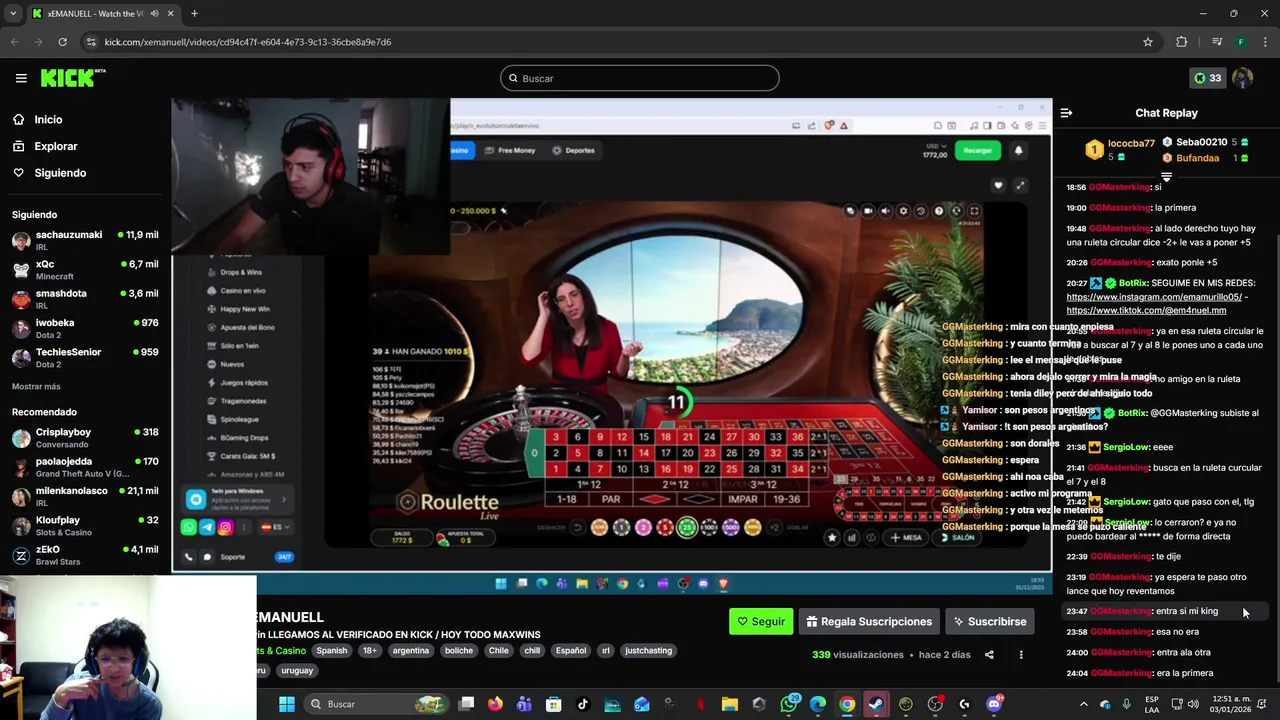Go to Siguiendo in the sidebar
Screen dimensions: 1280x720
pos(49,173)
